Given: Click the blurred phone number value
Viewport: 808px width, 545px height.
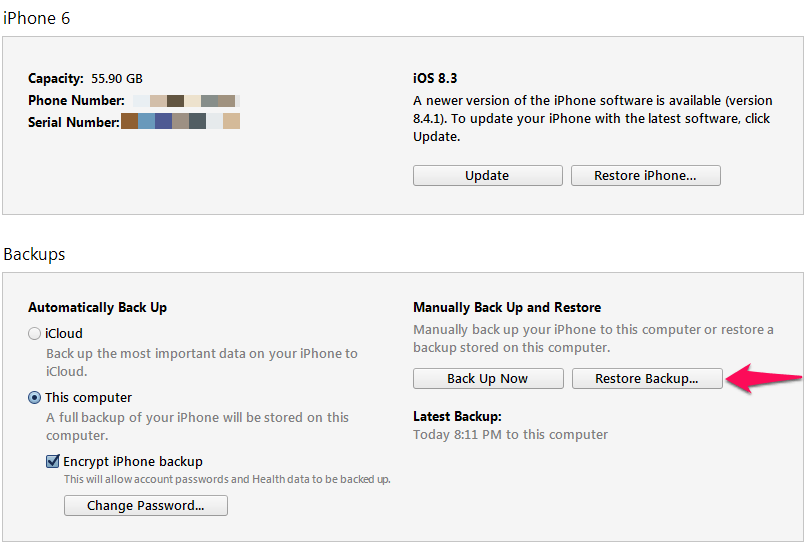Looking at the screenshot, I should pyautogui.click(x=186, y=100).
